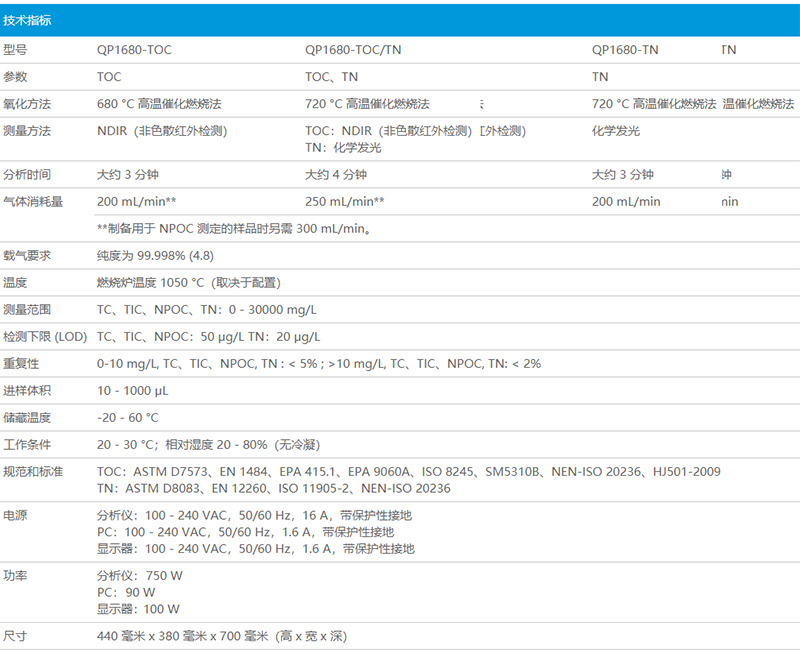This screenshot has width=800, height=651.
Task: Click the 进样体积 row label
Action: tap(27, 391)
